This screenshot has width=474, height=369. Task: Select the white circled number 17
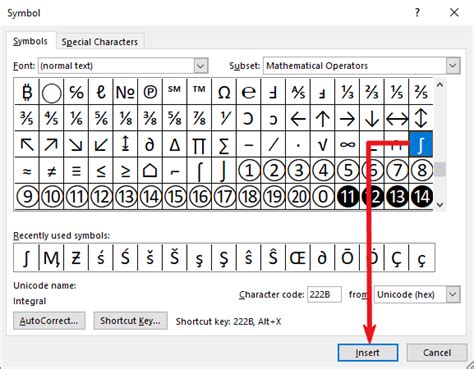pos(224,197)
